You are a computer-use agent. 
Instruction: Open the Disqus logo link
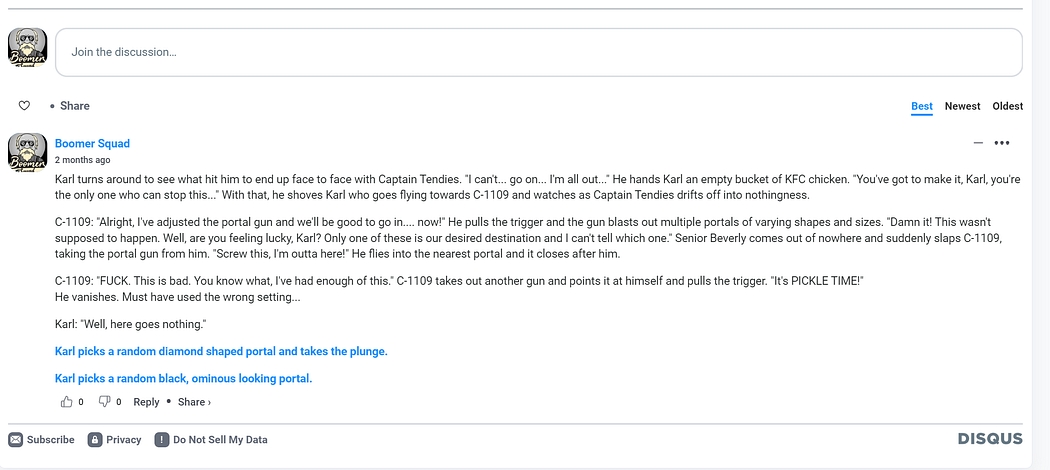pos(990,439)
